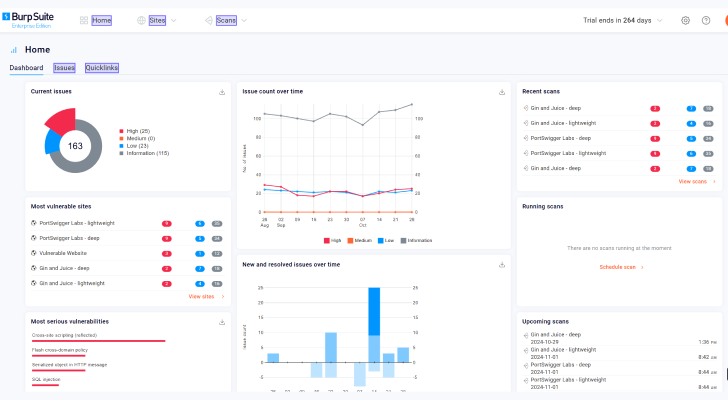The image size is (728, 400).
Task: Click the Scans icon in top navbar
Action: click(209, 20)
